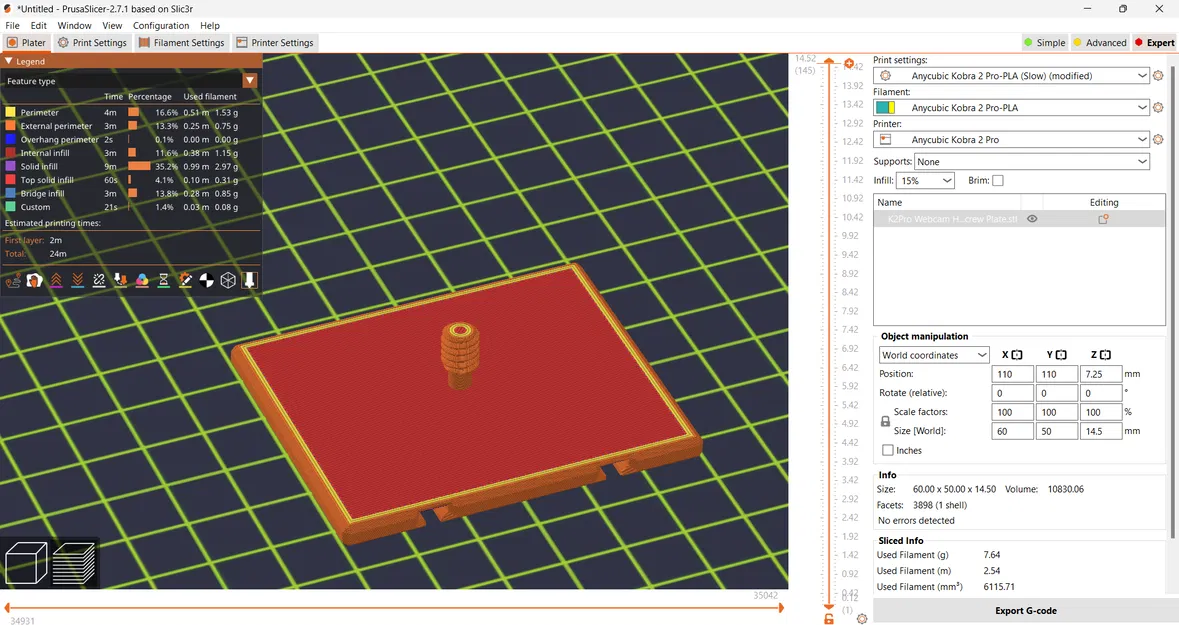Open the Filament dropdown
This screenshot has width=1179, height=625.
pos(1010,107)
